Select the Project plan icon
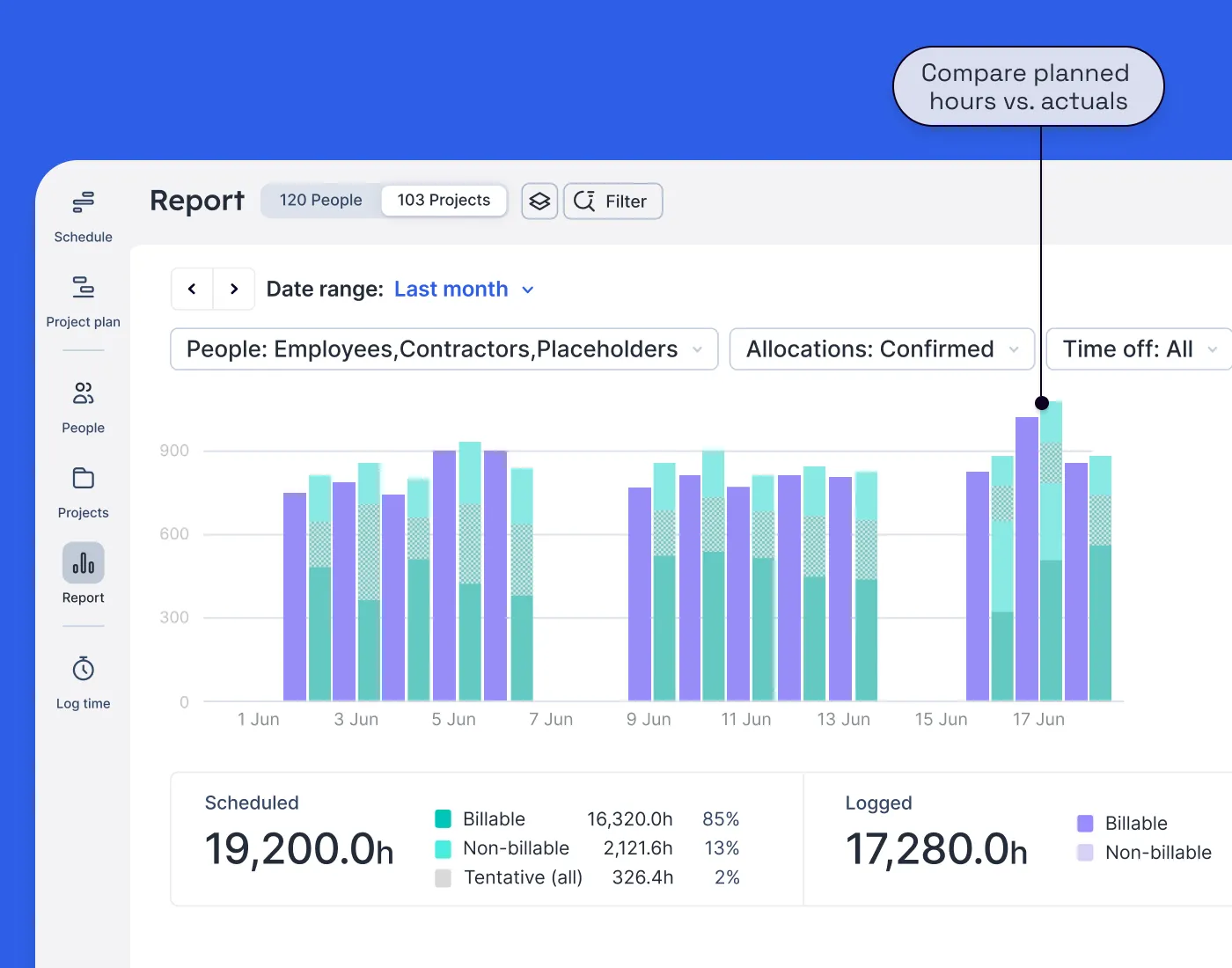The height and width of the screenshot is (968, 1232). (82, 286)
